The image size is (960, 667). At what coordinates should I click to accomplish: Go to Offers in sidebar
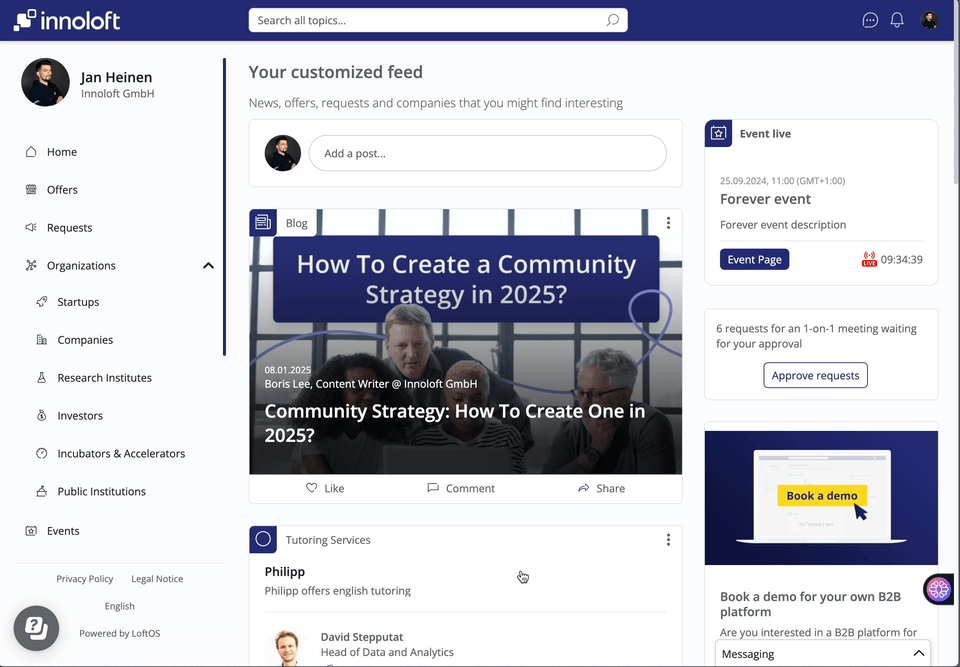62,190
